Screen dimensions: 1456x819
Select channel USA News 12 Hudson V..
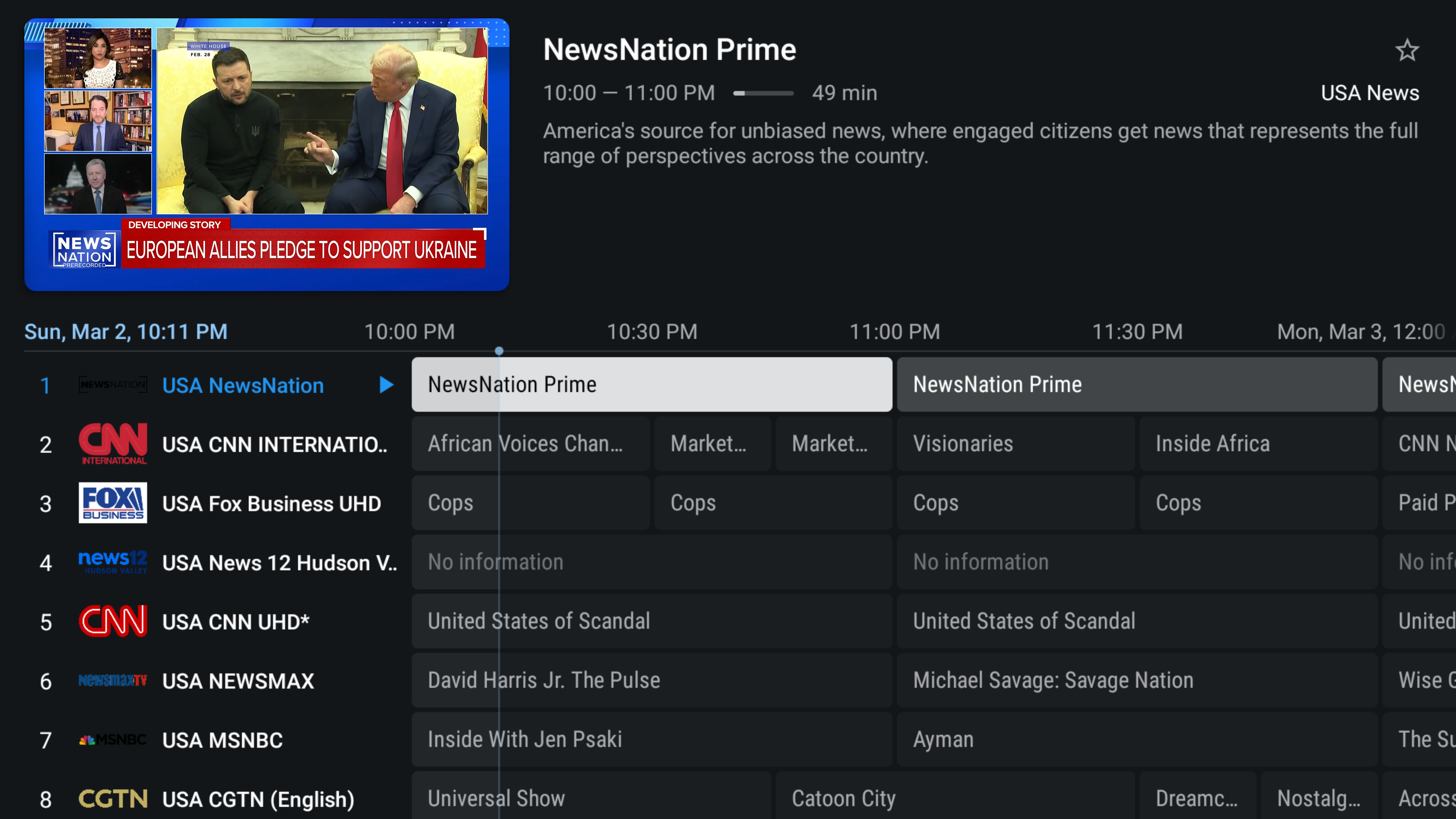point(280,563)
